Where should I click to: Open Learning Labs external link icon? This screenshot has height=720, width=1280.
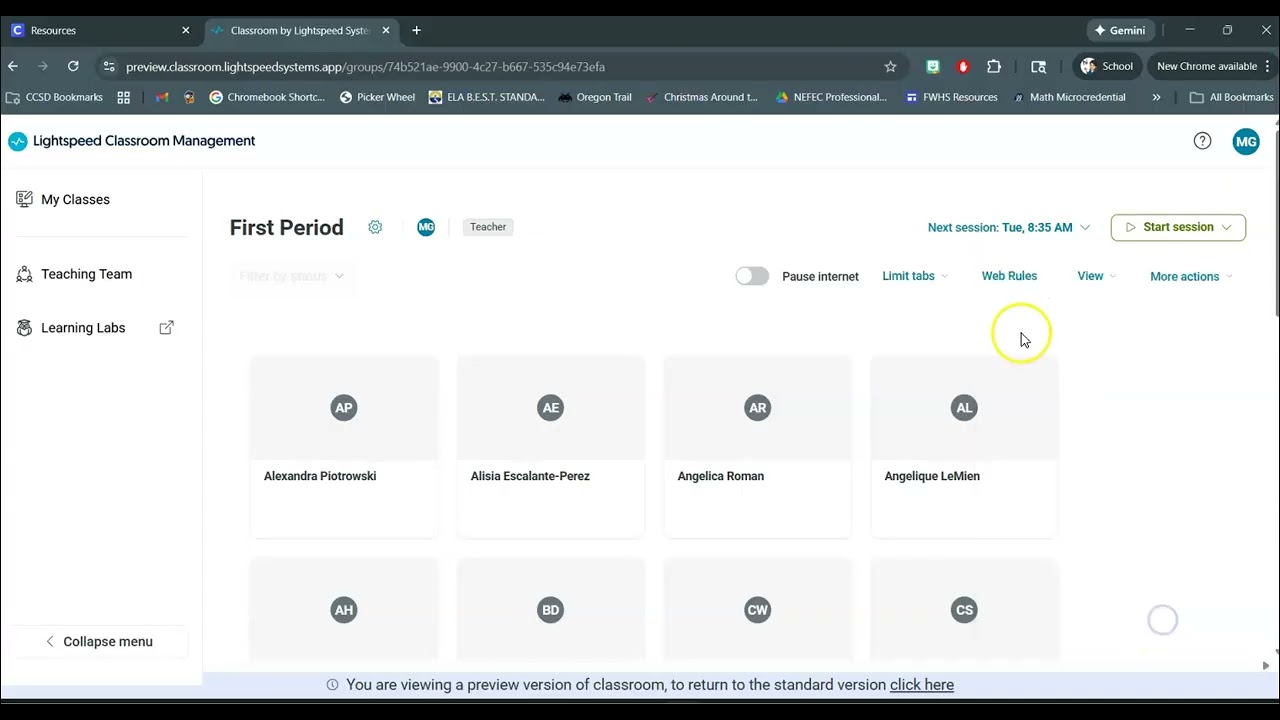pos(167,327)
